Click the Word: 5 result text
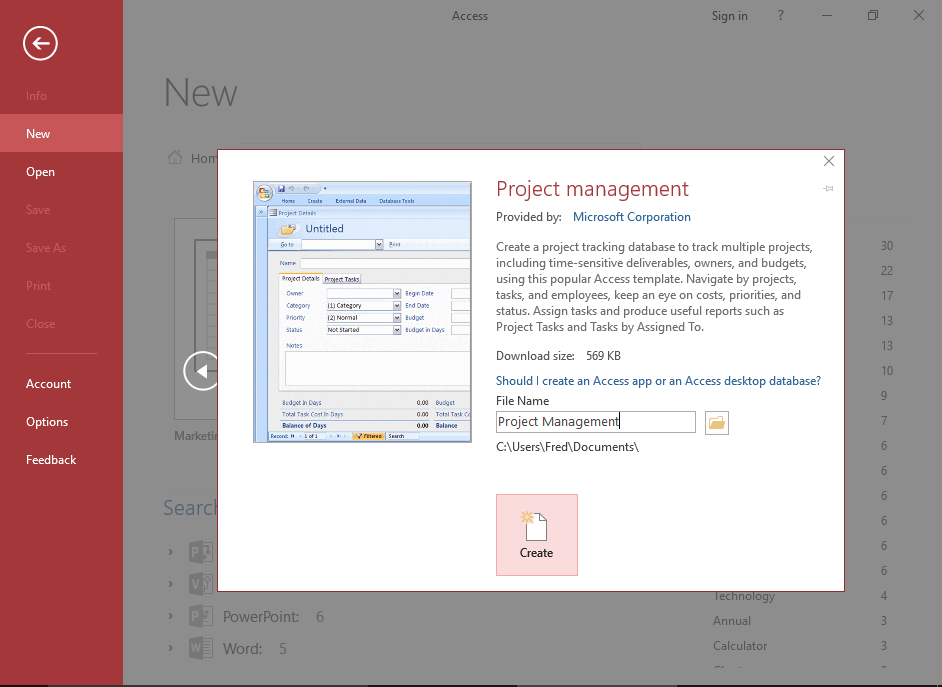The height and width of the screenshot is (687, 942). pyautogui.click(x=255, y=649)
